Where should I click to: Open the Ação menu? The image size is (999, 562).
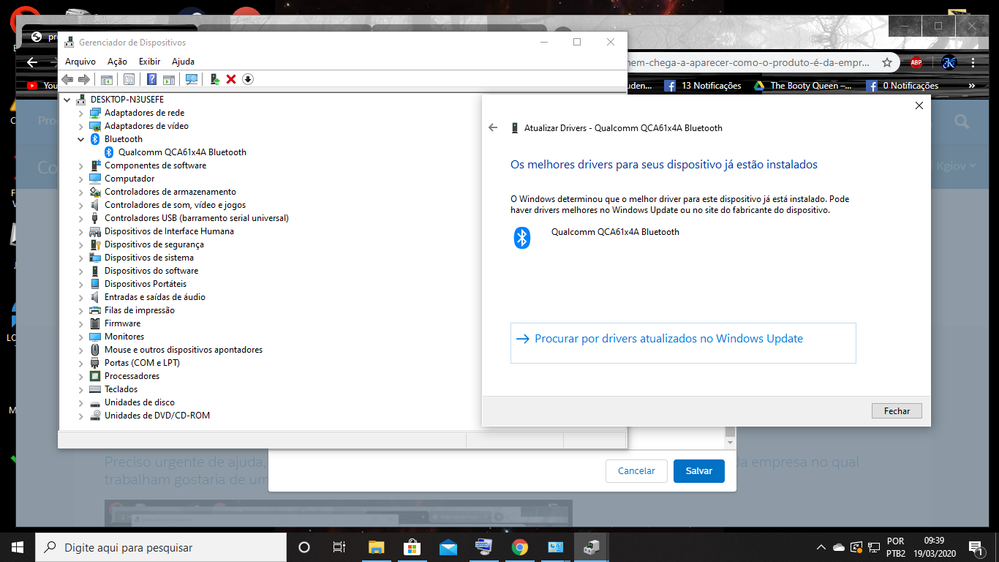pos(117,61)
